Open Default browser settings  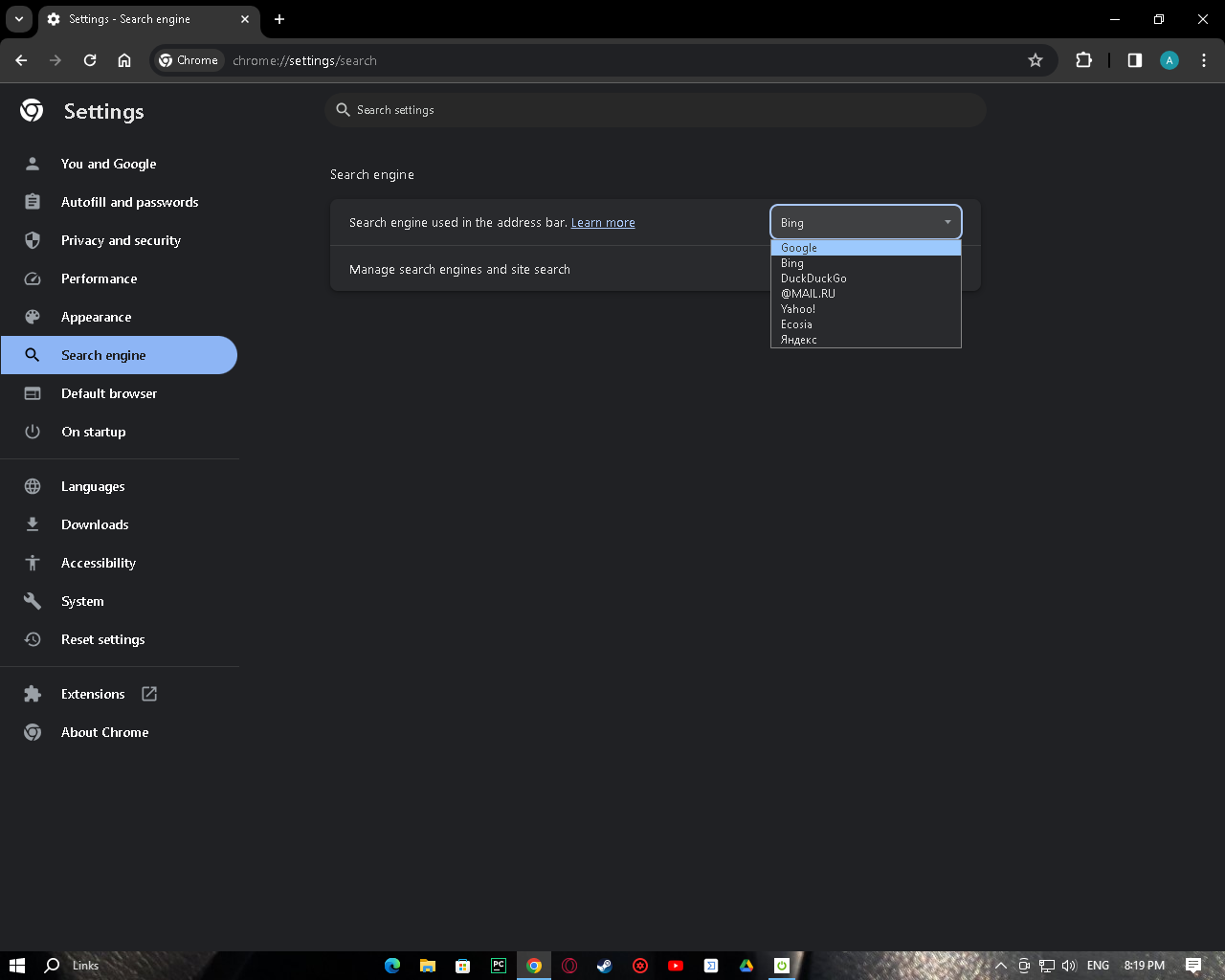click(x=119, y=393)
